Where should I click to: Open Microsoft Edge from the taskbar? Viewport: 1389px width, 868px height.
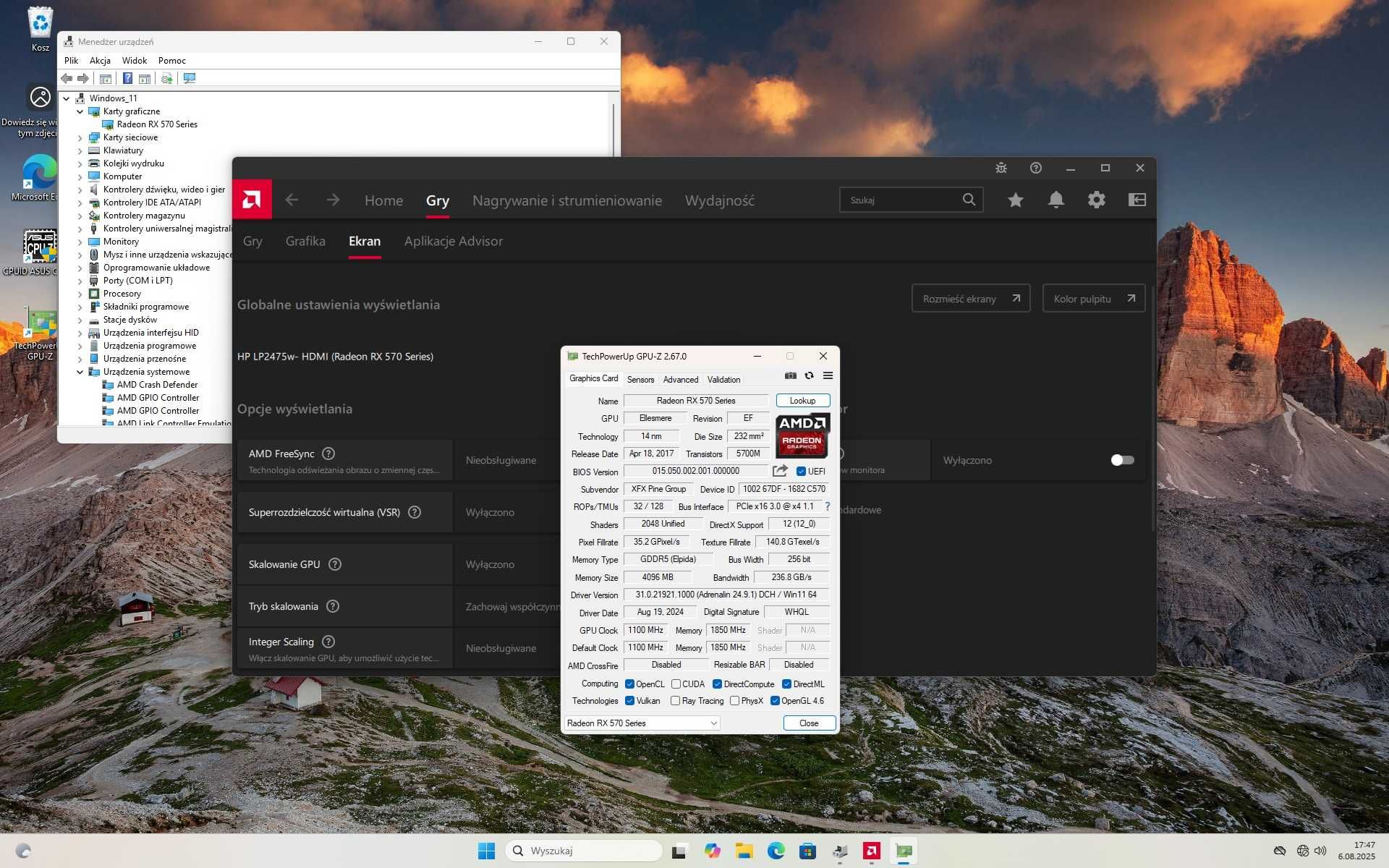point(776,851)
